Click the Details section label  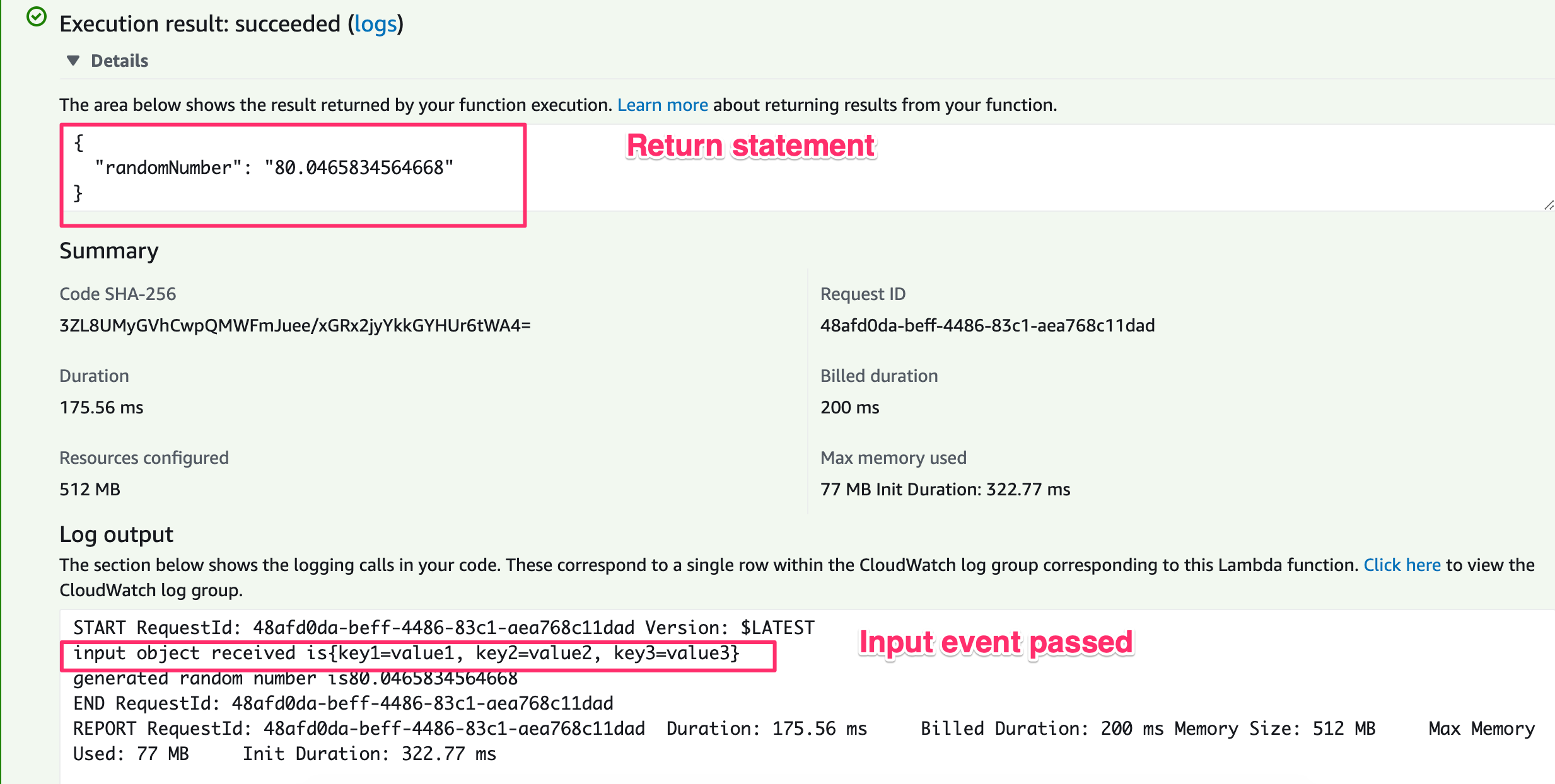[x=119, y=61]
